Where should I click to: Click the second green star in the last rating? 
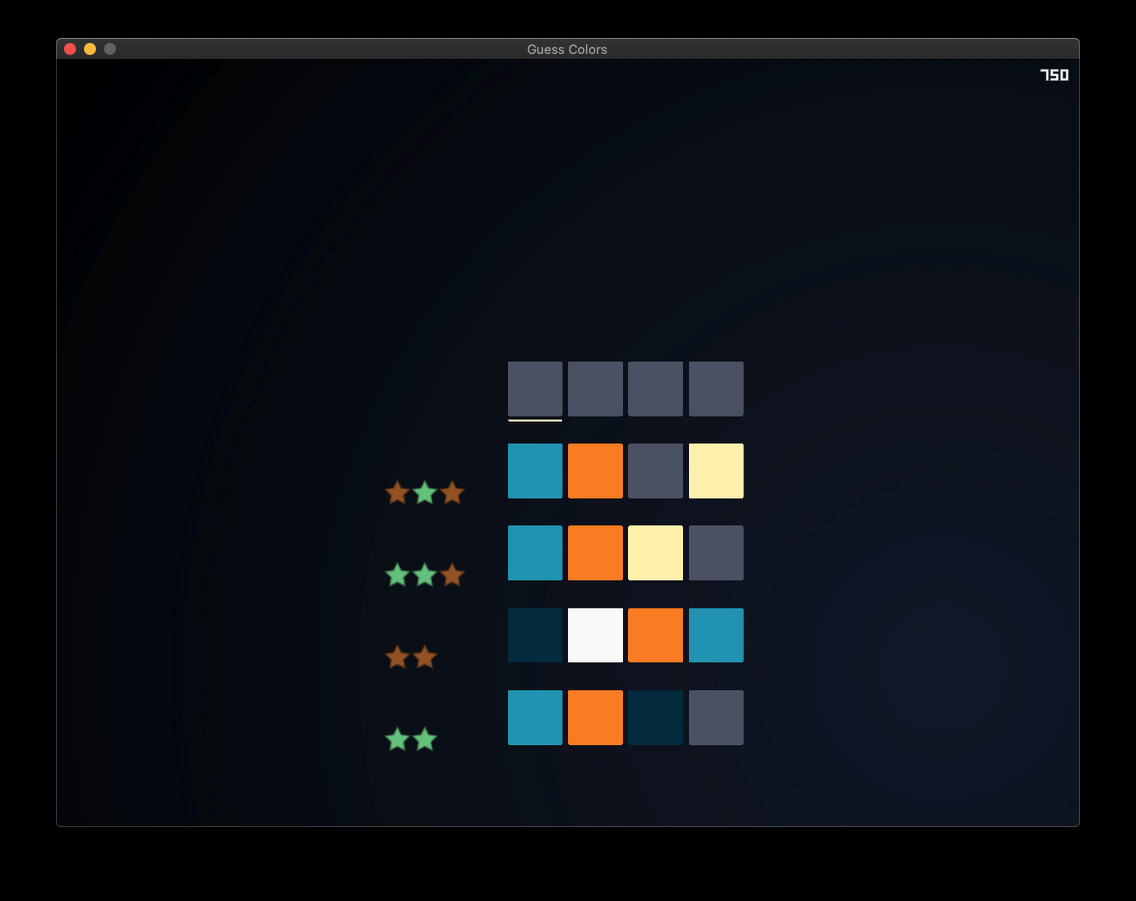pyautogui.click(x=424, y=739)
